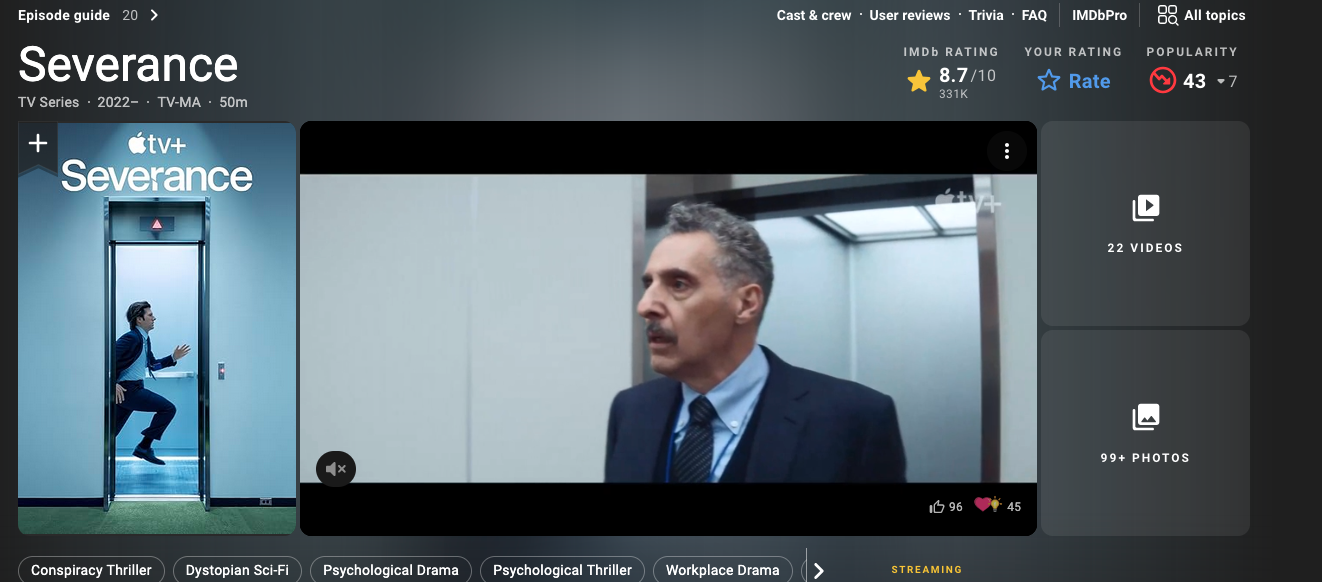The width and height of the screenshot is (1322, 582).
Task: Click the 331K ratings count
Action: pyautogui.click(x=953, y=94)
